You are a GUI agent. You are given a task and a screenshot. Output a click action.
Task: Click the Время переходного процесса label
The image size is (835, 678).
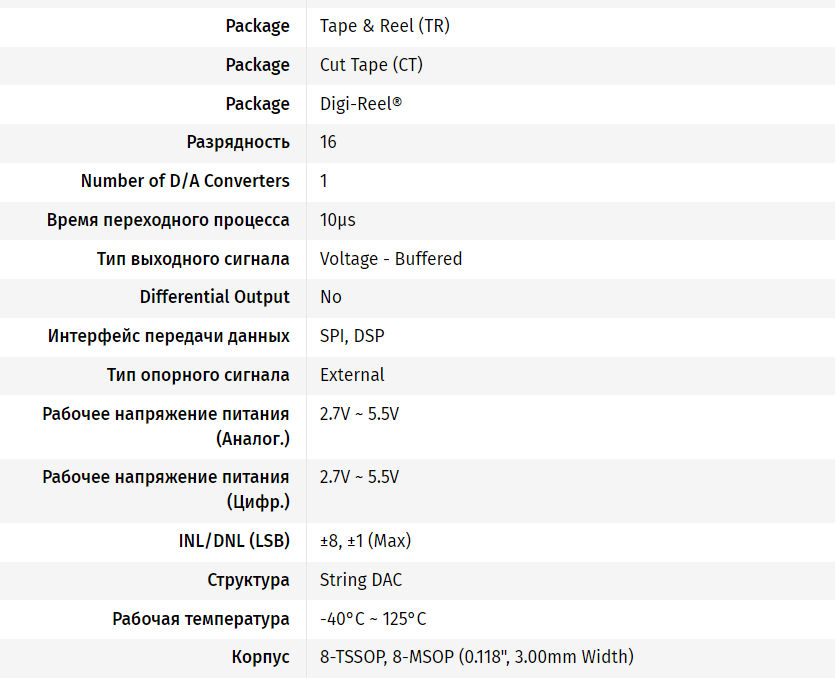pyautogui.click(x=168, y=220)
